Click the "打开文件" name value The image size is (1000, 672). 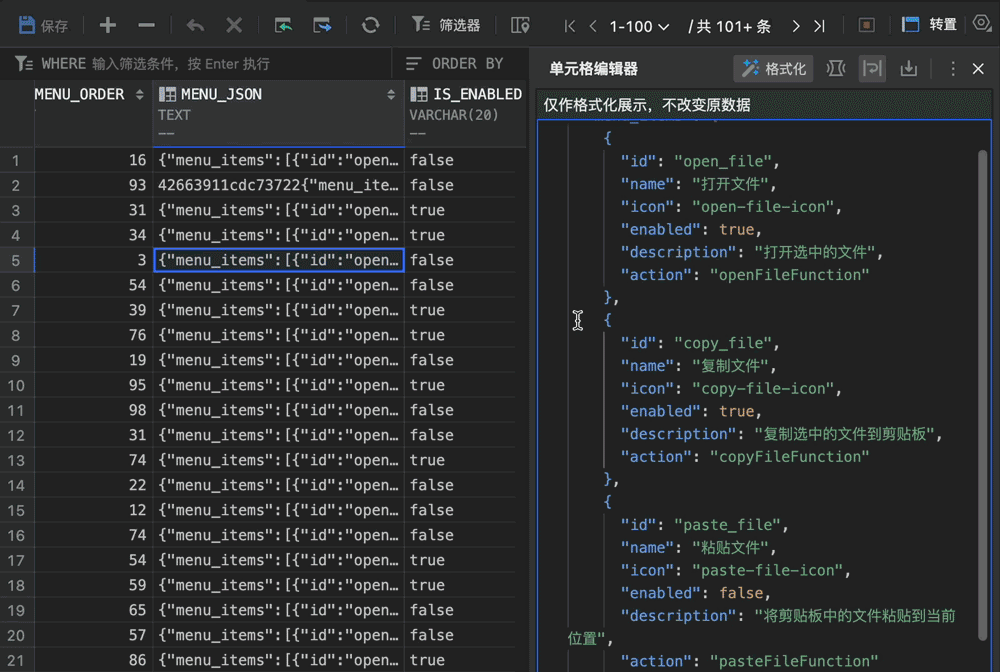click(x=730, y=184)
